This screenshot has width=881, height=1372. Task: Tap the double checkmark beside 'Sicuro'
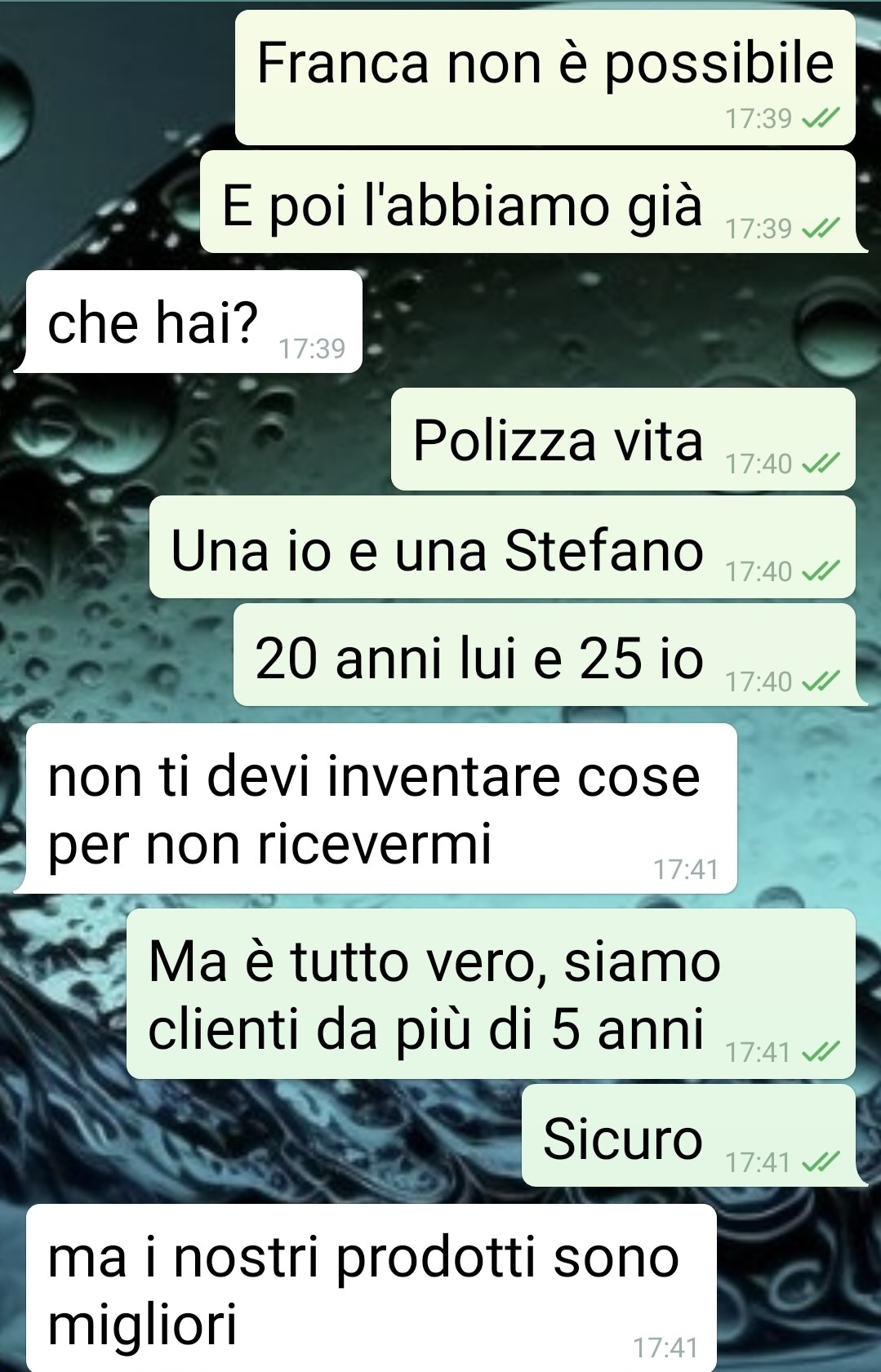pyautogui.click(x=821, y=1162)
